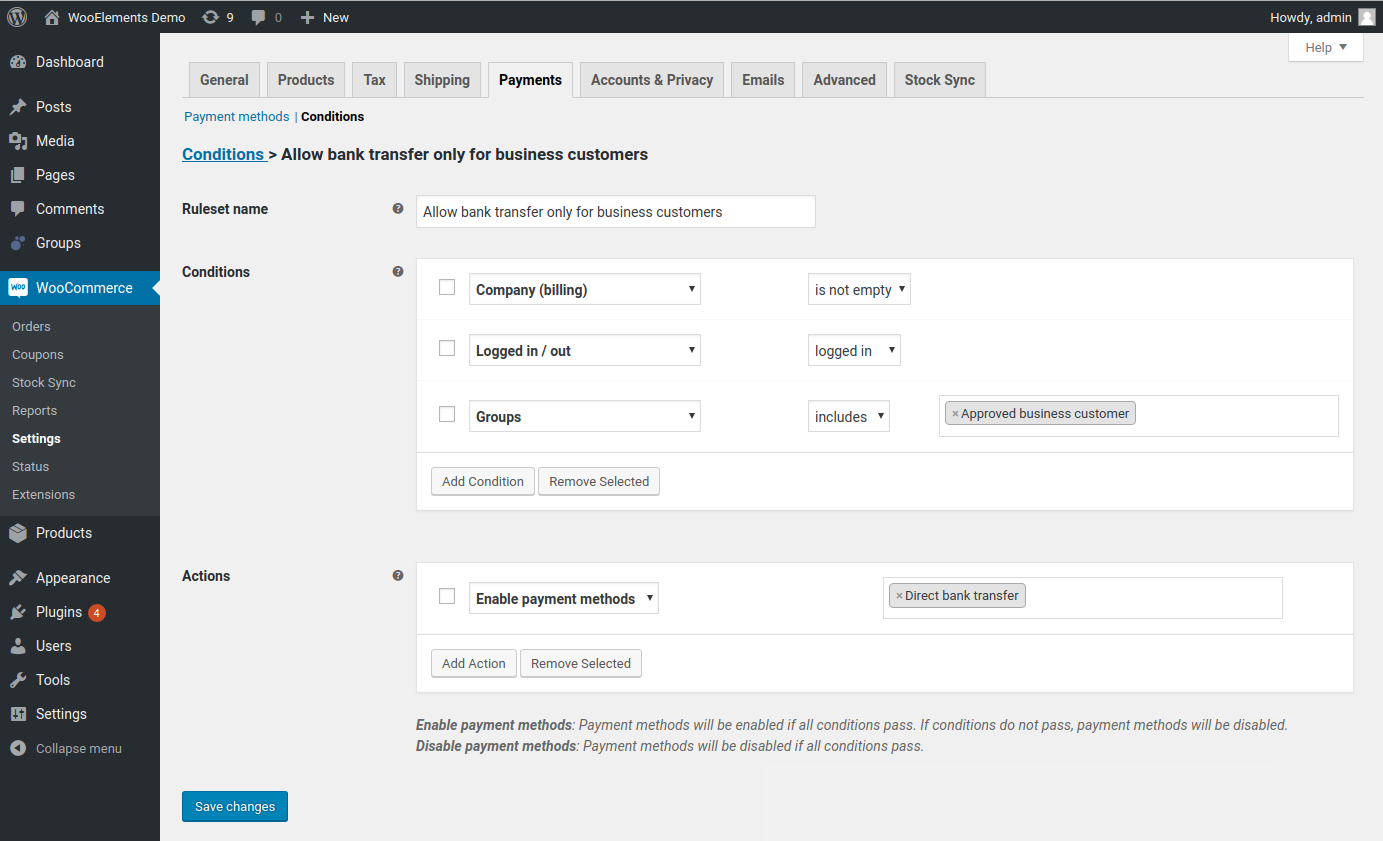Image resolution: width=1383 pixels, height=841 pixels.
Task: Open the Stock Sync tab
Action: click(x=939, y=80)
